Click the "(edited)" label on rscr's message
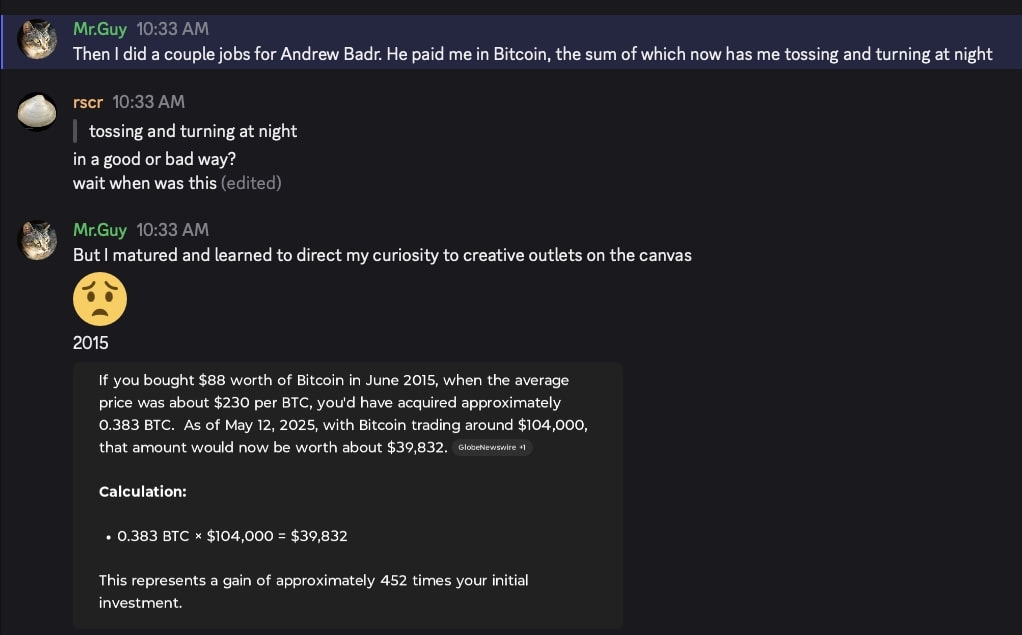1022x635 pixels. coord(251,183)
